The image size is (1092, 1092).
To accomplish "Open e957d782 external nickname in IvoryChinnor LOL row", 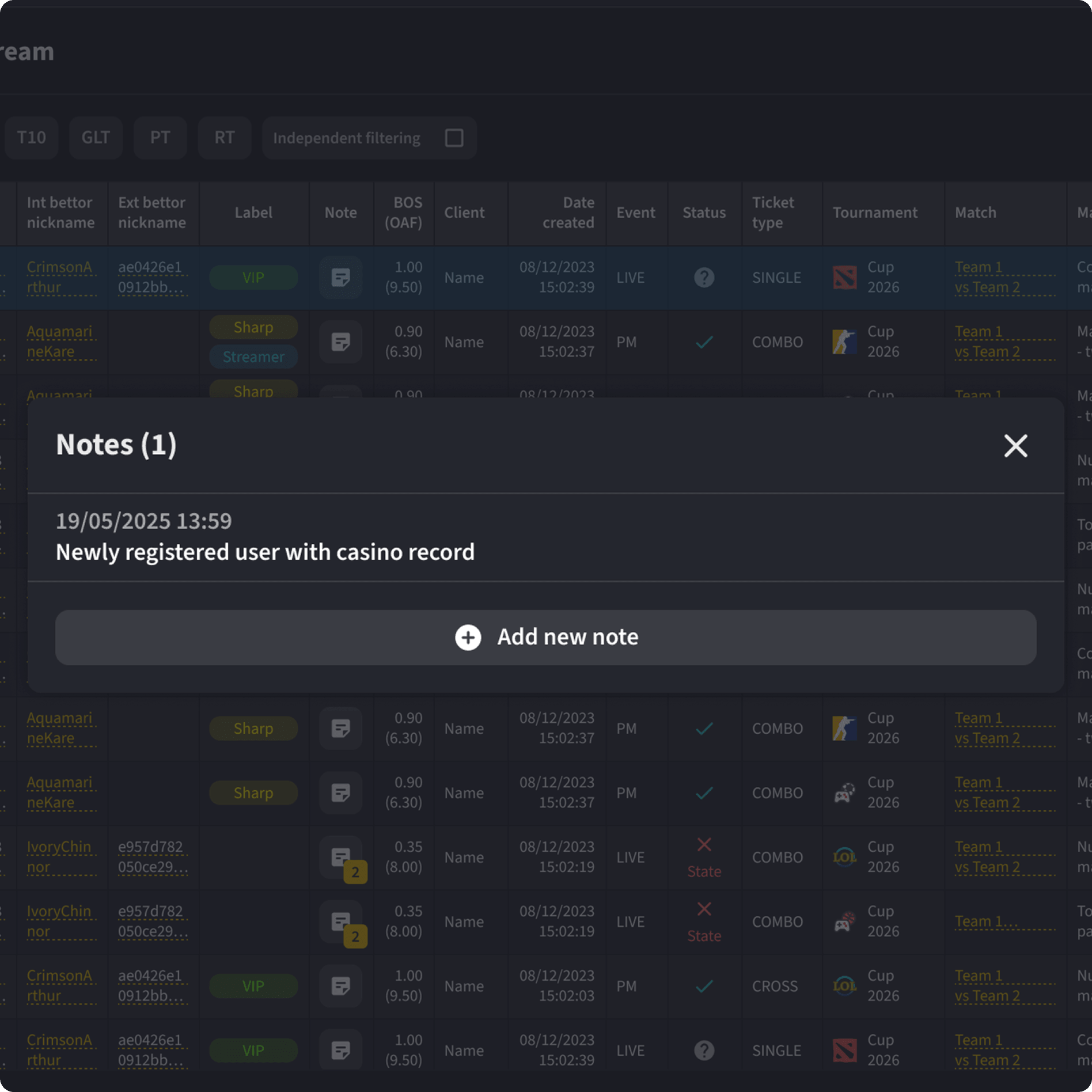I will pos(153,857).
